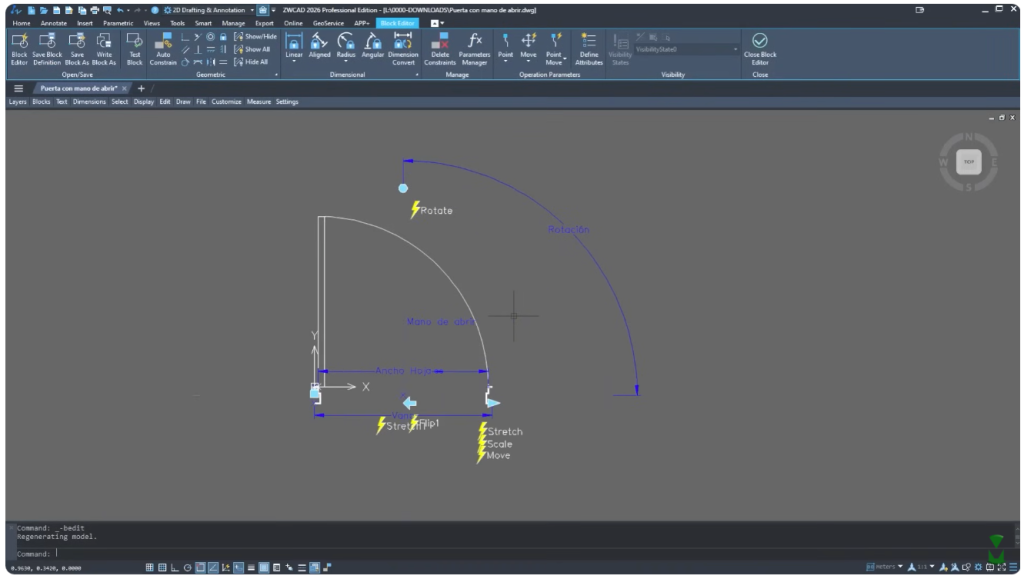This screenshot has width=1024, height=579.
Task: Expand the Geometric panel launcher arrow
Action: tap(276, 75)
